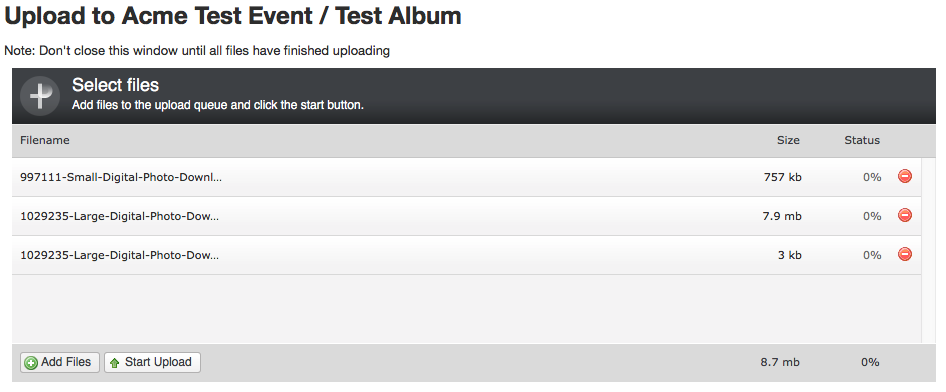This screenshot has width=946, height=392.
Task: Click the Start Upload button
Action: (x=152, y=362)
